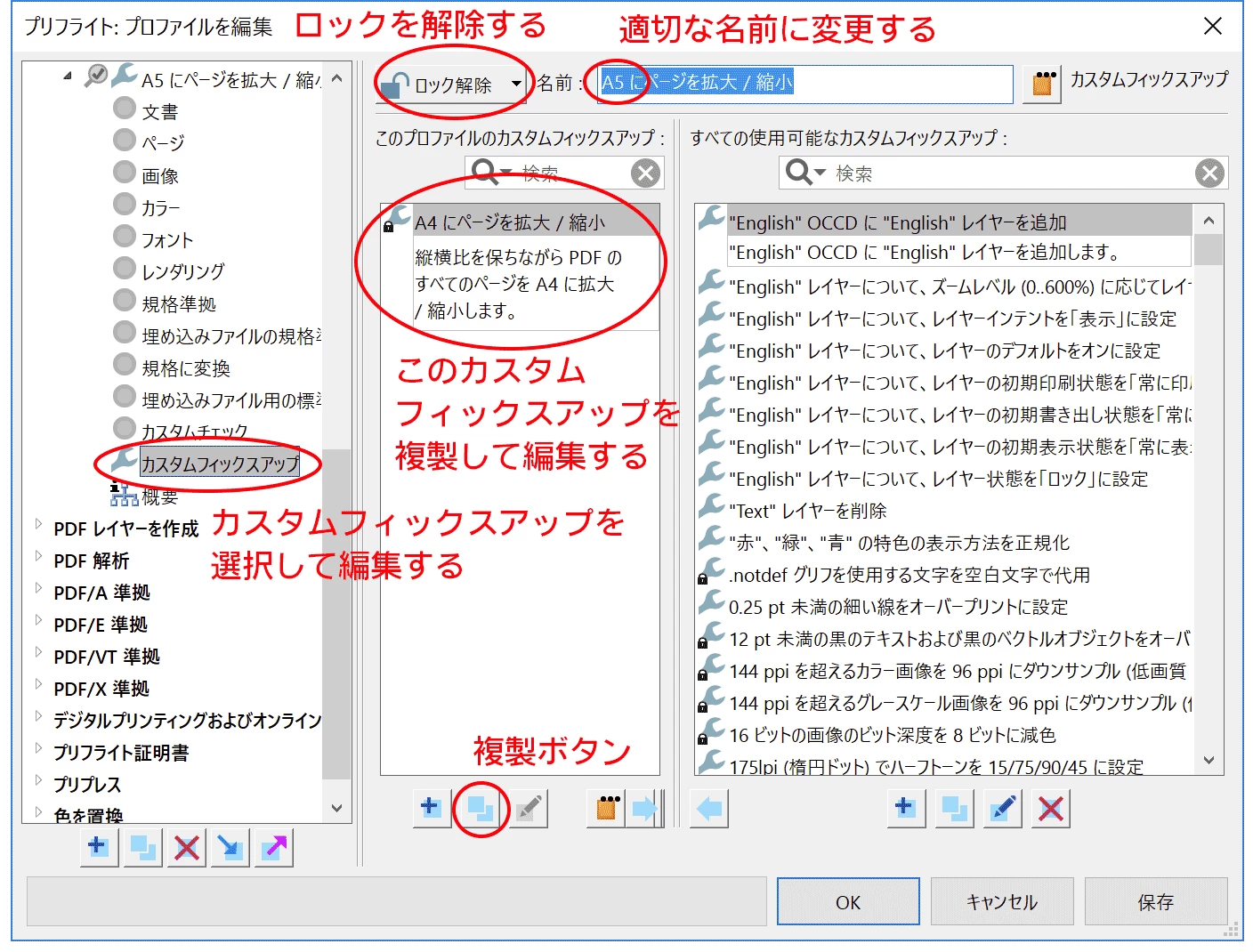
Task: Click the down arrow of the profile tree scrollbar
Action: 336,808
